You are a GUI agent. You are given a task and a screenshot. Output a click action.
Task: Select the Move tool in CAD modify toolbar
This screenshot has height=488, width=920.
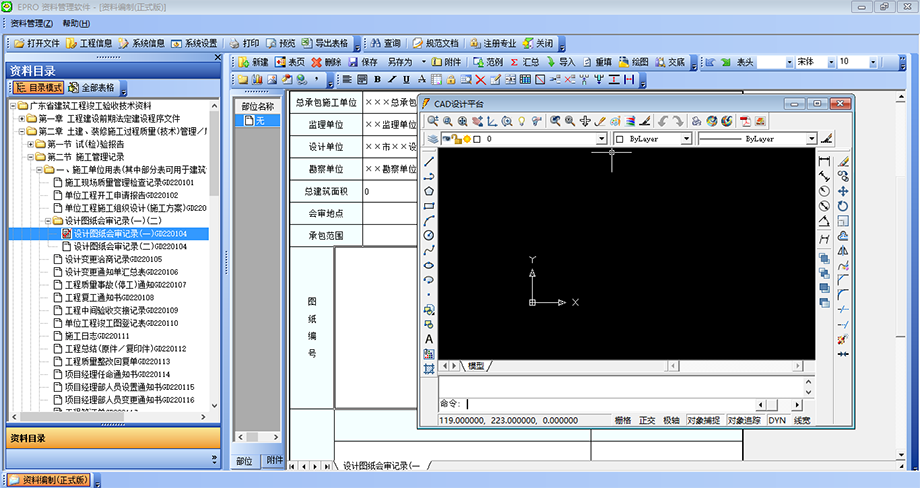[x=843, y=191]
